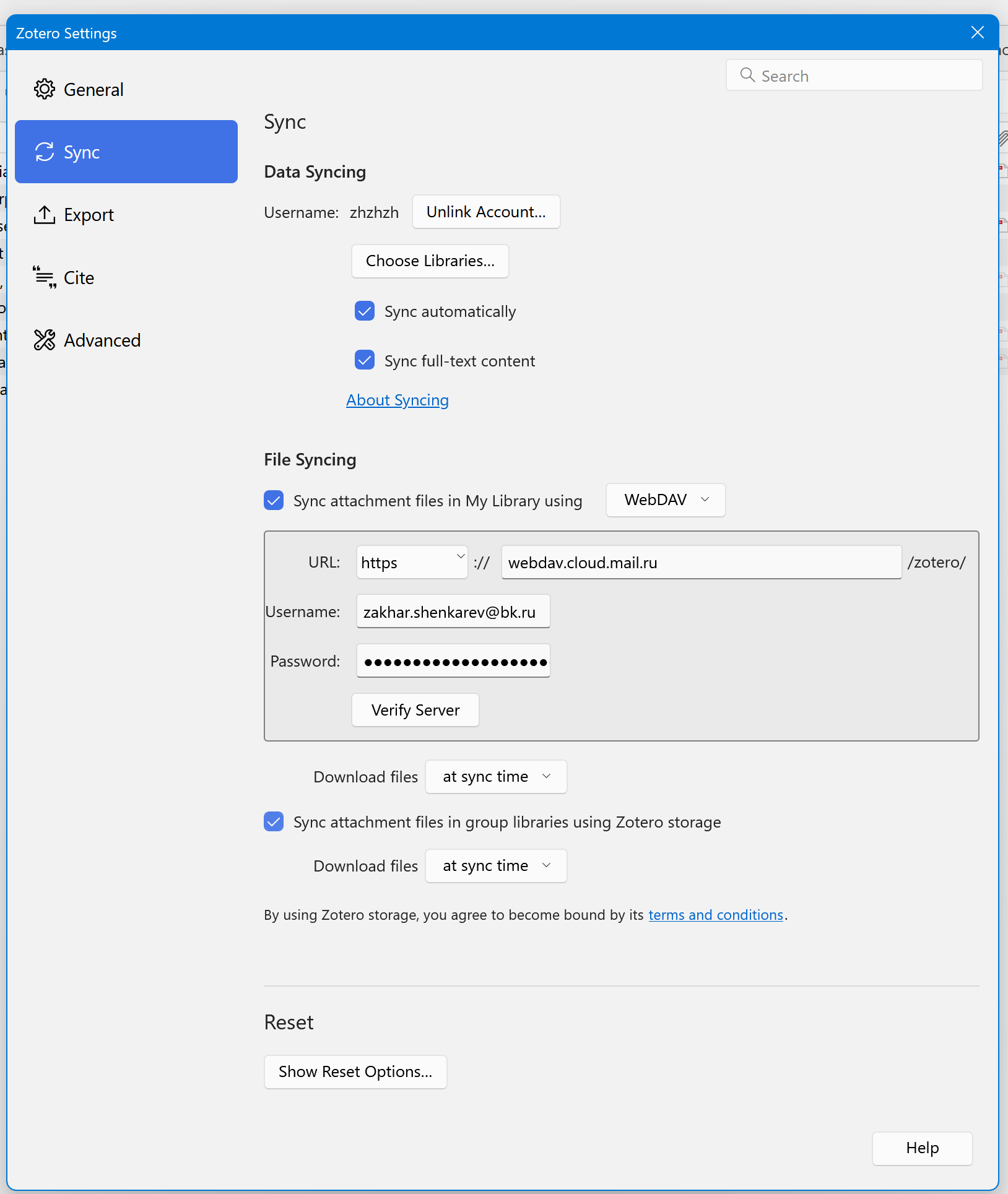The image size is (1008, 1194).
Task: Click the General gear icon
Action: 45,89
